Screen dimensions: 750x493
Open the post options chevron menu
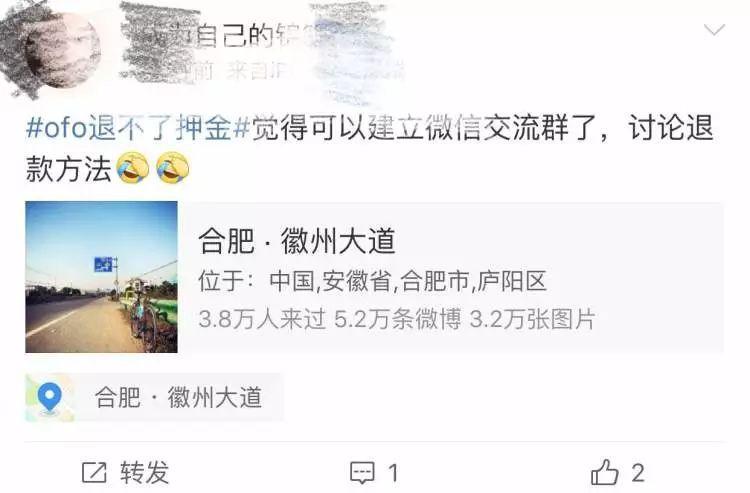(x=714, y=30)
